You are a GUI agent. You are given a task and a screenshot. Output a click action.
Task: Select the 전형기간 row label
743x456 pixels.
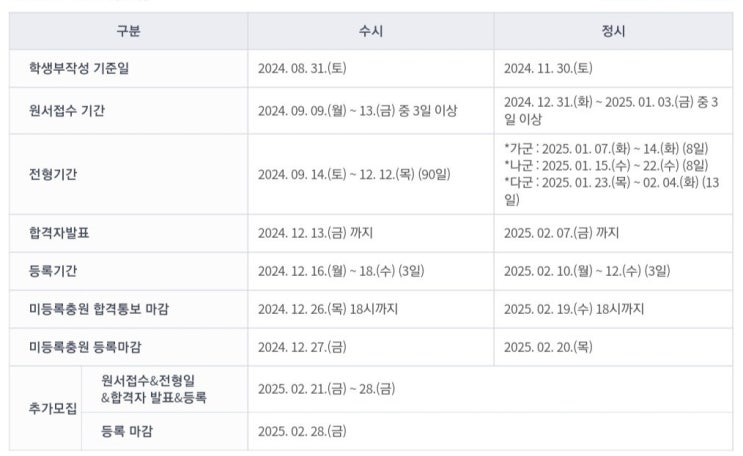coord(53,174)
